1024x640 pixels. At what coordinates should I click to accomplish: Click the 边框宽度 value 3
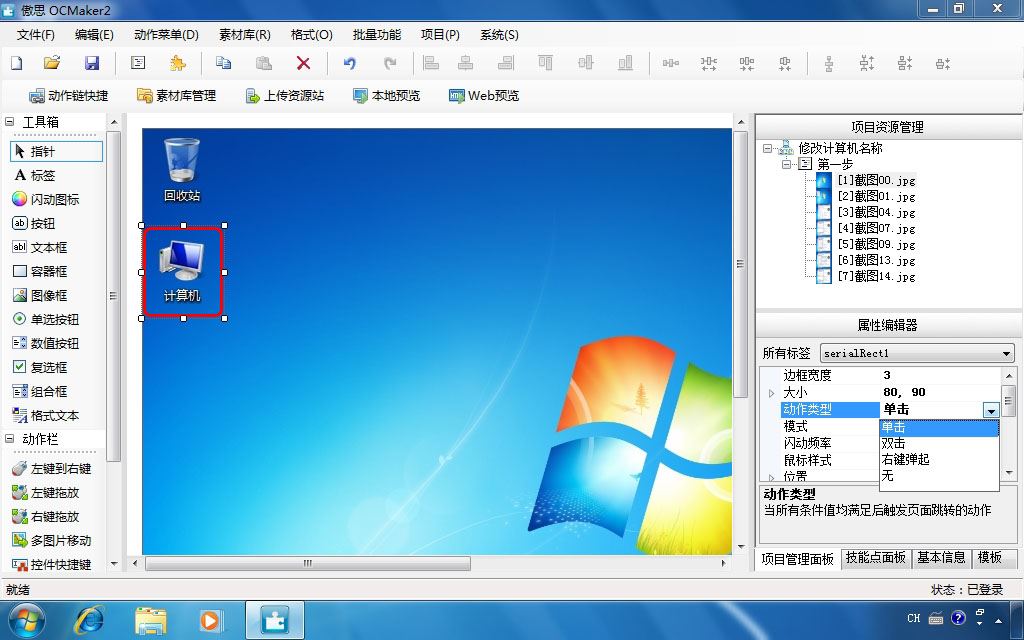[887, 375]
